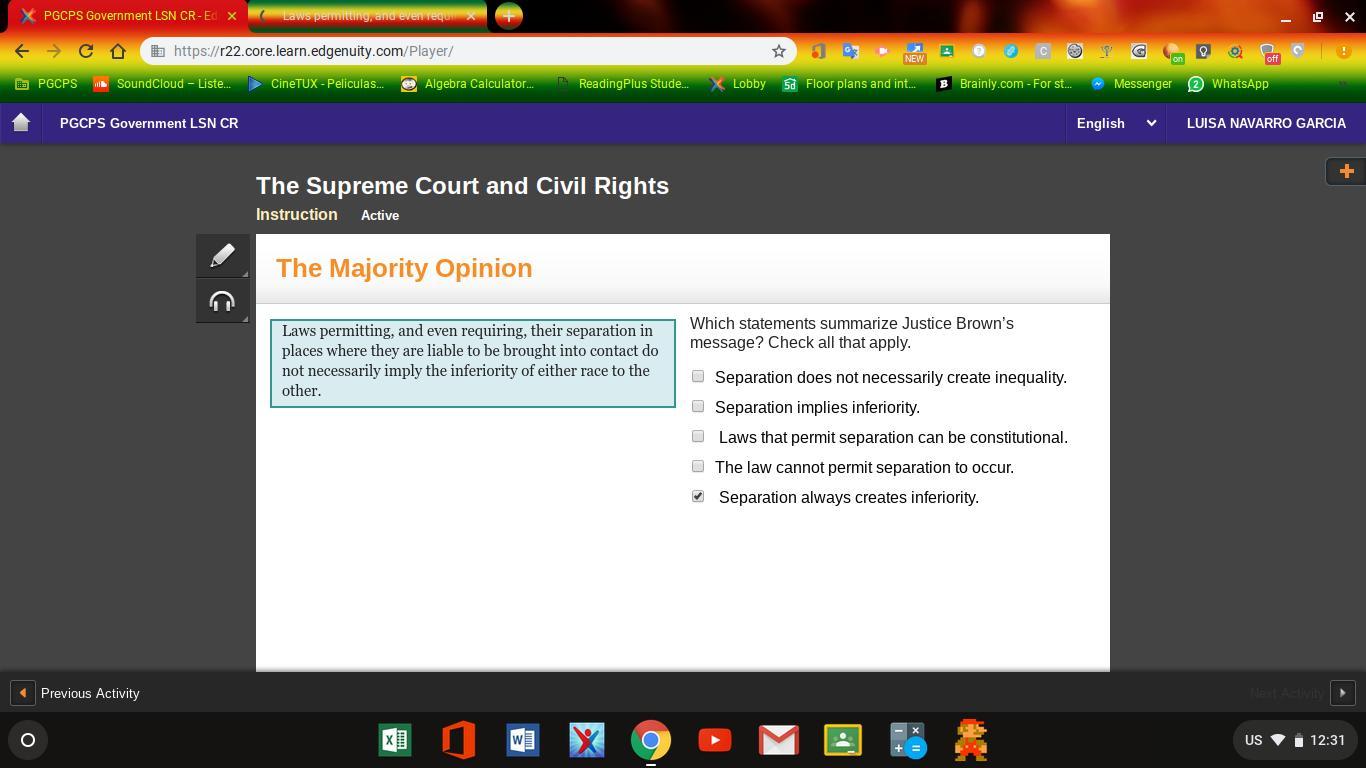This screenshot has width=1366, height=768.
Task: Click the site info icon in address bar
Action: tap(158, 51)
